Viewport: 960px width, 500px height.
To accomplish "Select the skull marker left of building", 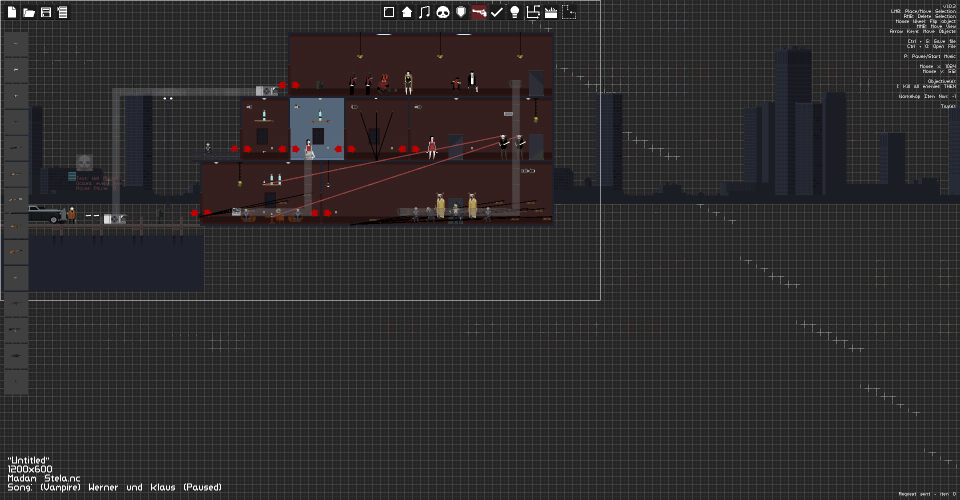I will click(84, 162).
